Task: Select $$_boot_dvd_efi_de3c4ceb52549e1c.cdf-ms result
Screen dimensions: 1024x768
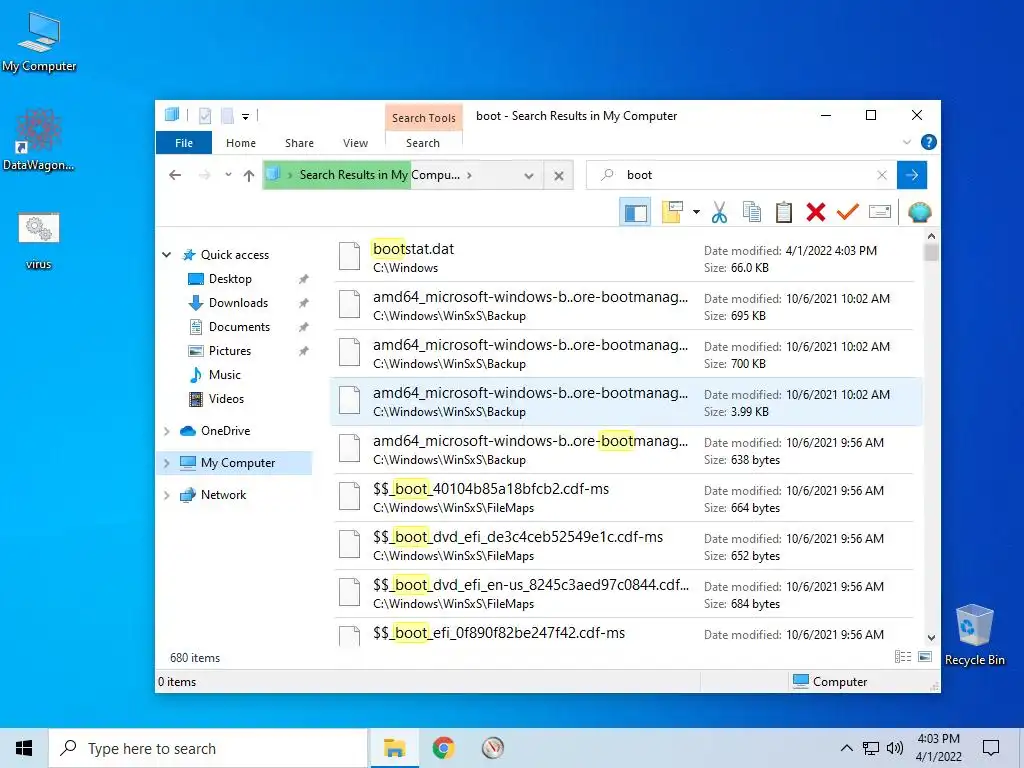Action: tap(626, 546)
